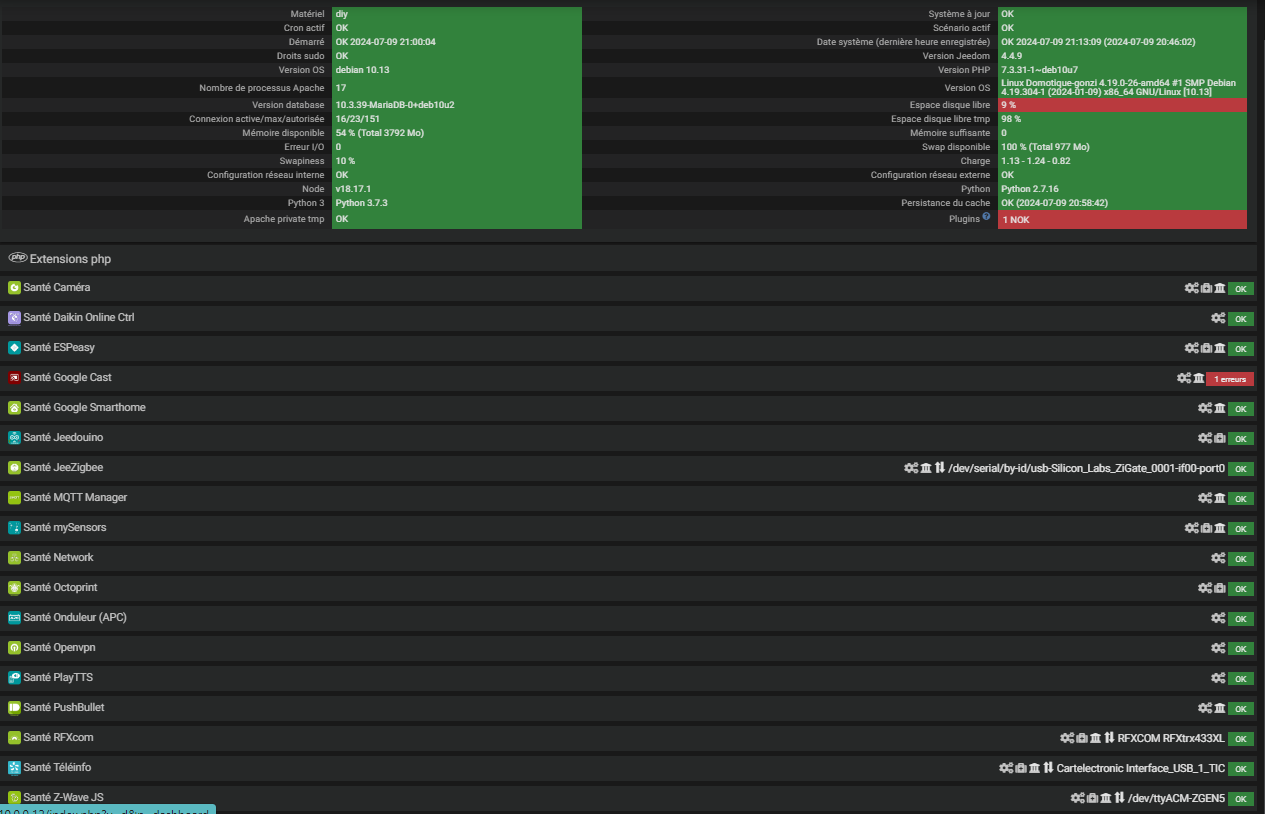1265x814 pixels.
Task: Expand the Santé mySensors panel
Action: pos(630,528)
